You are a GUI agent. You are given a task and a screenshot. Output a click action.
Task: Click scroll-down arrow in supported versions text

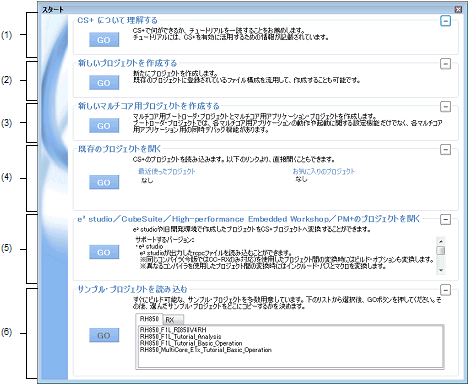[x=441, y=270]
